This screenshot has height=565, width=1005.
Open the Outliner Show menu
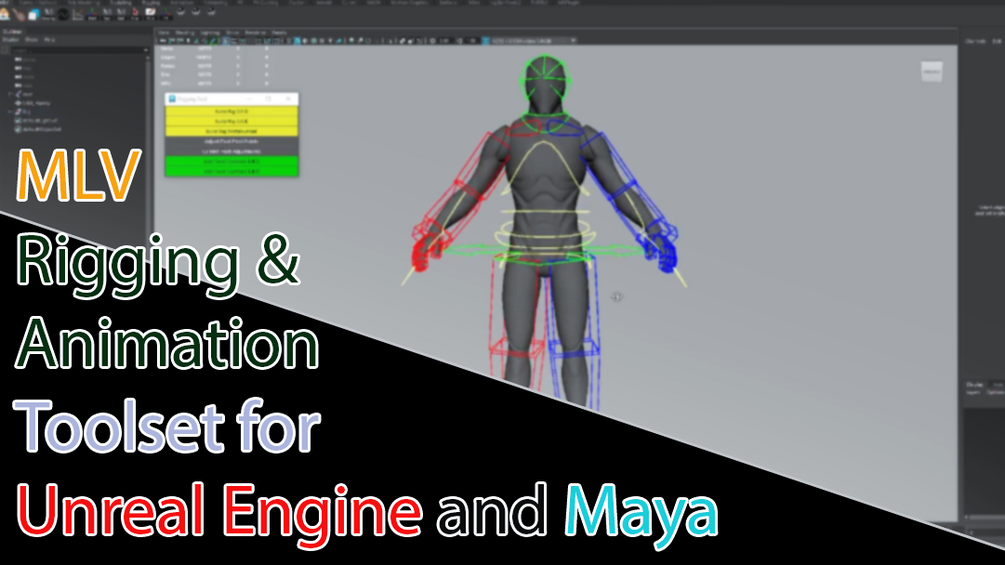(x=31, y=40)
